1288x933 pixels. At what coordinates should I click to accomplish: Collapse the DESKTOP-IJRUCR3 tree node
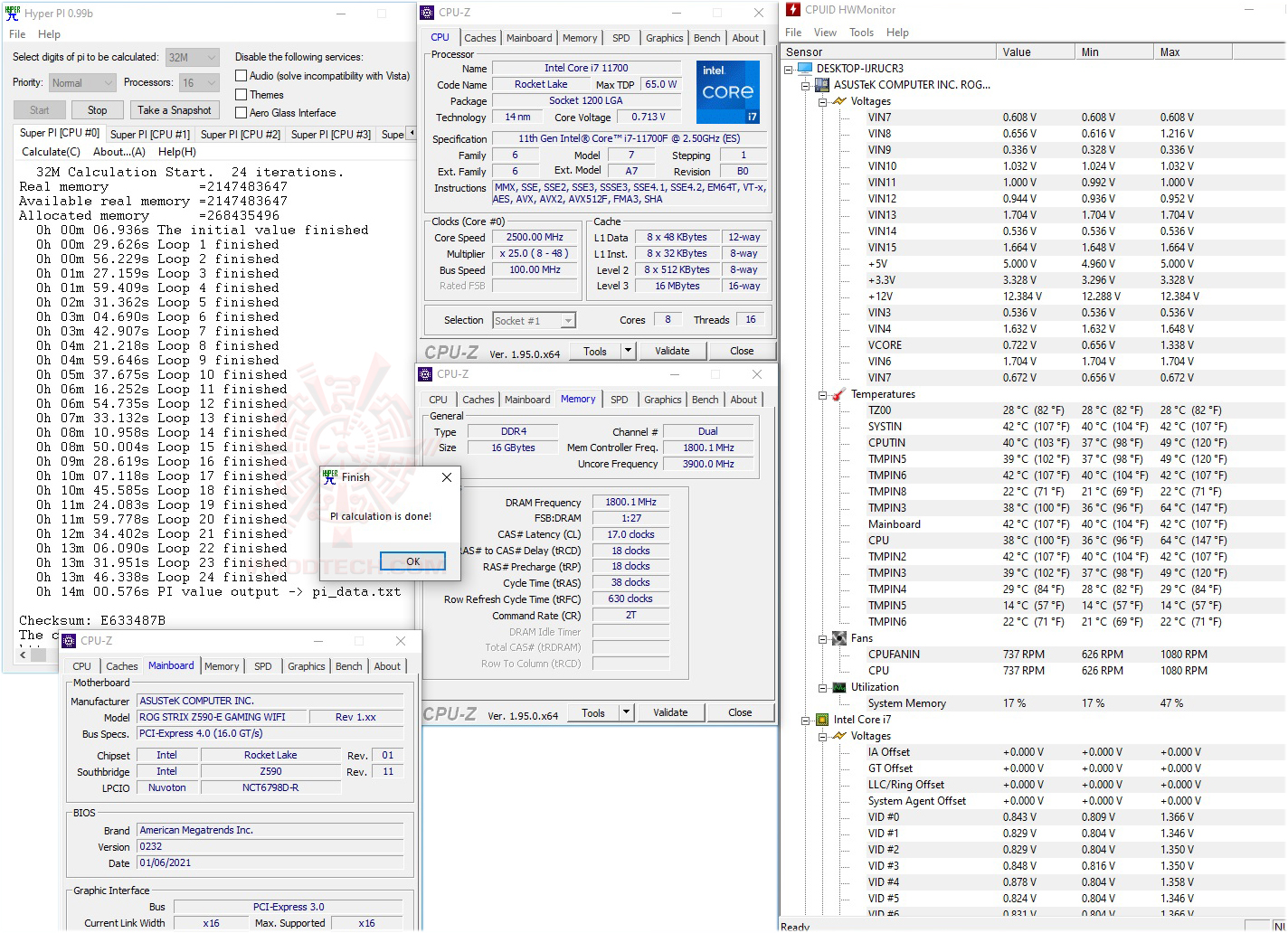pos(789,69)
